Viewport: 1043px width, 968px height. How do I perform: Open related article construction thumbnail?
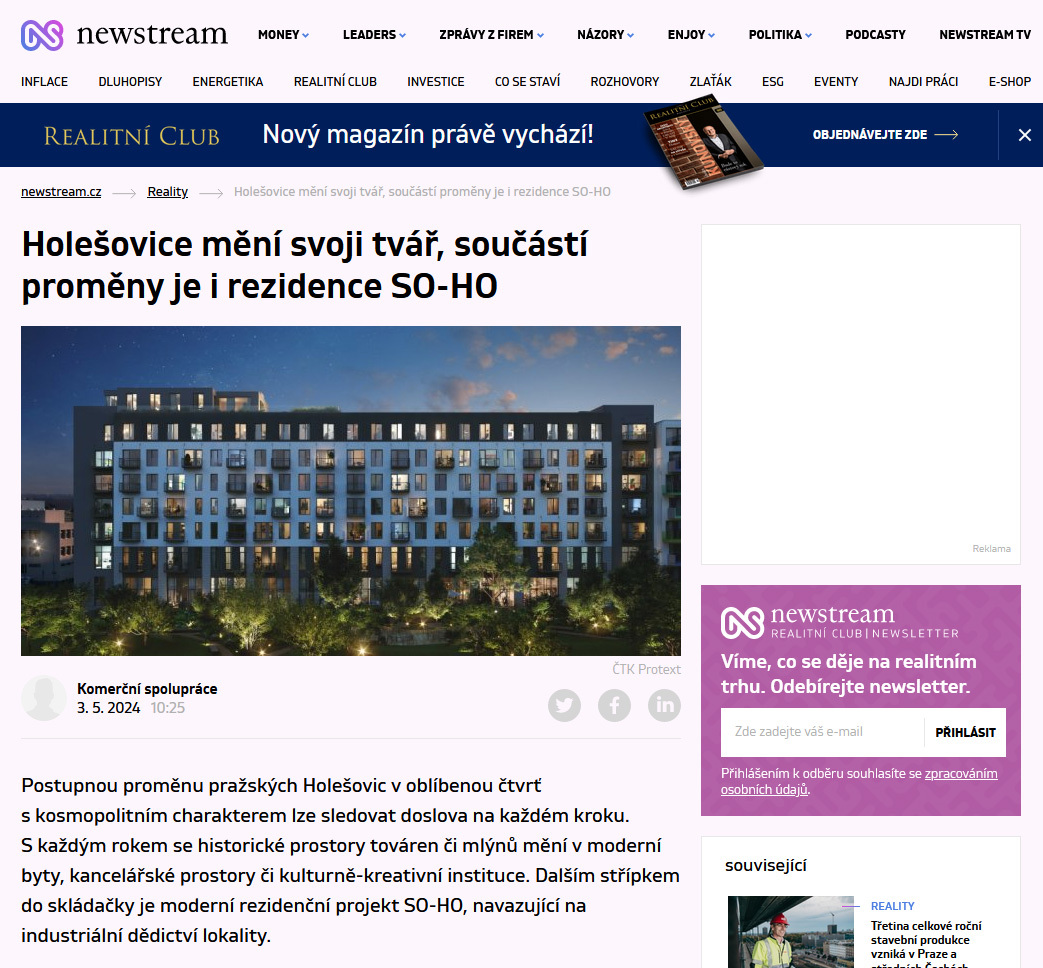coord(791,932)
